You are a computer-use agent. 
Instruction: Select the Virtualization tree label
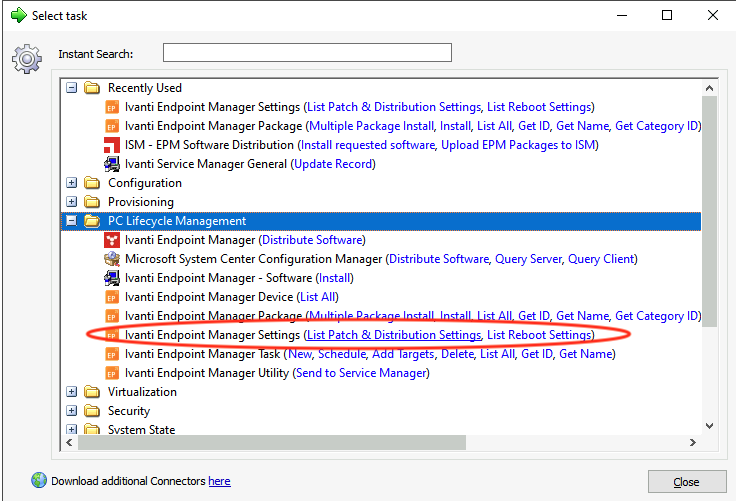(x=142, y=392)
